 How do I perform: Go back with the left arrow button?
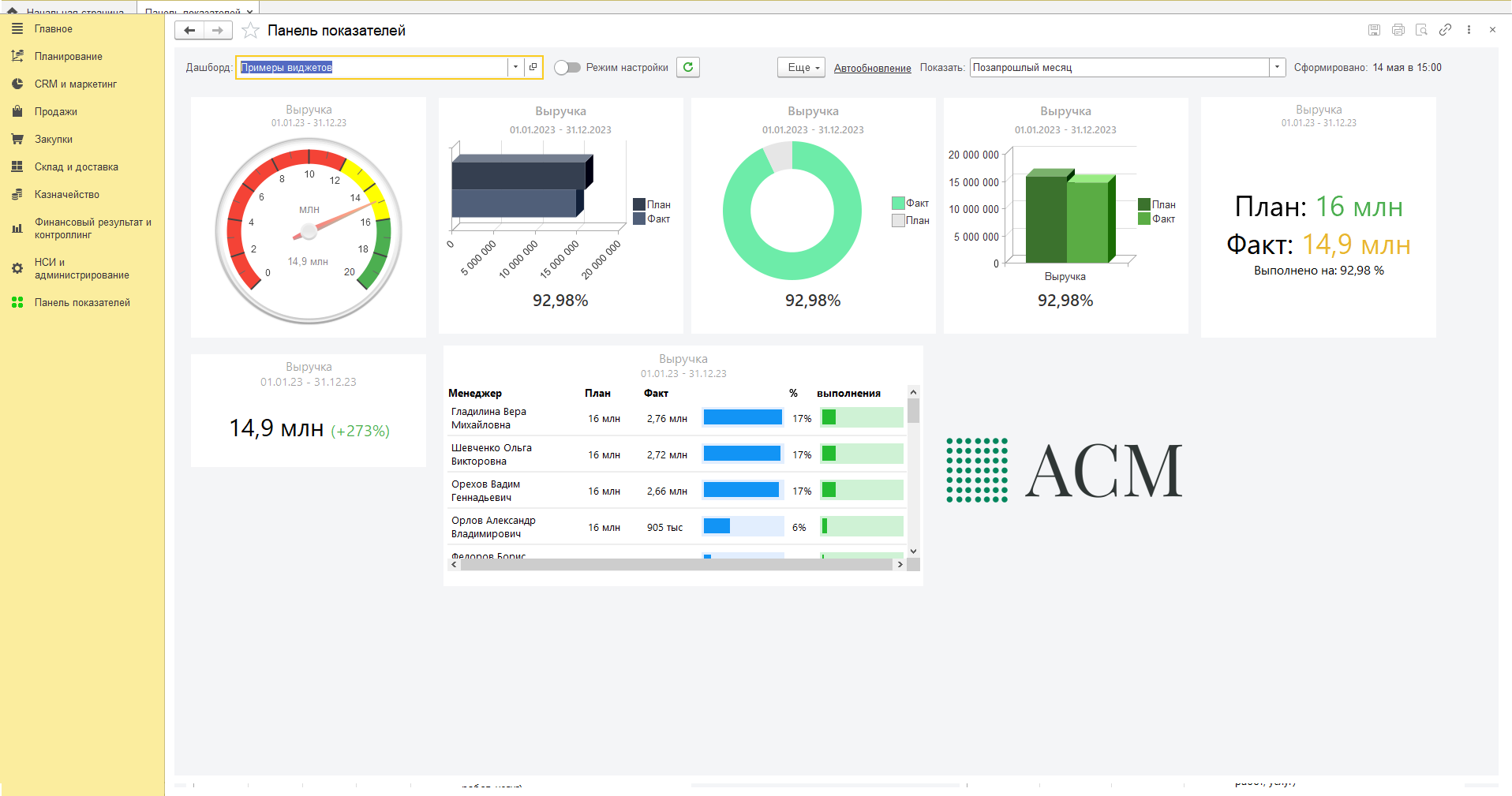click(x=189, y=30)
